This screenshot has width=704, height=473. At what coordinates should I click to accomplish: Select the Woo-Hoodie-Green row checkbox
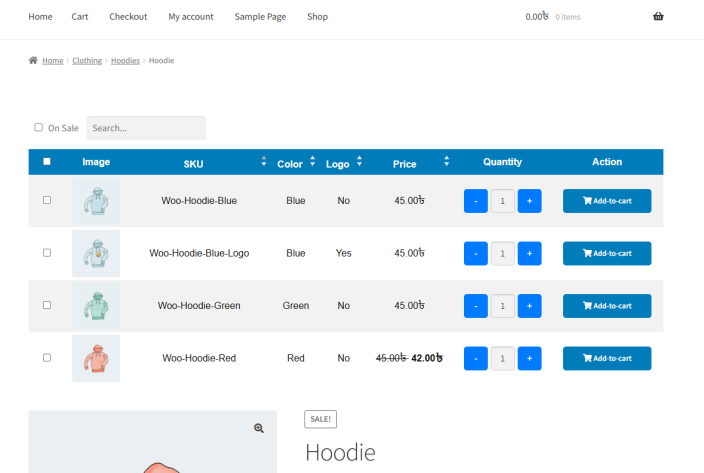(x=47, y=305)
